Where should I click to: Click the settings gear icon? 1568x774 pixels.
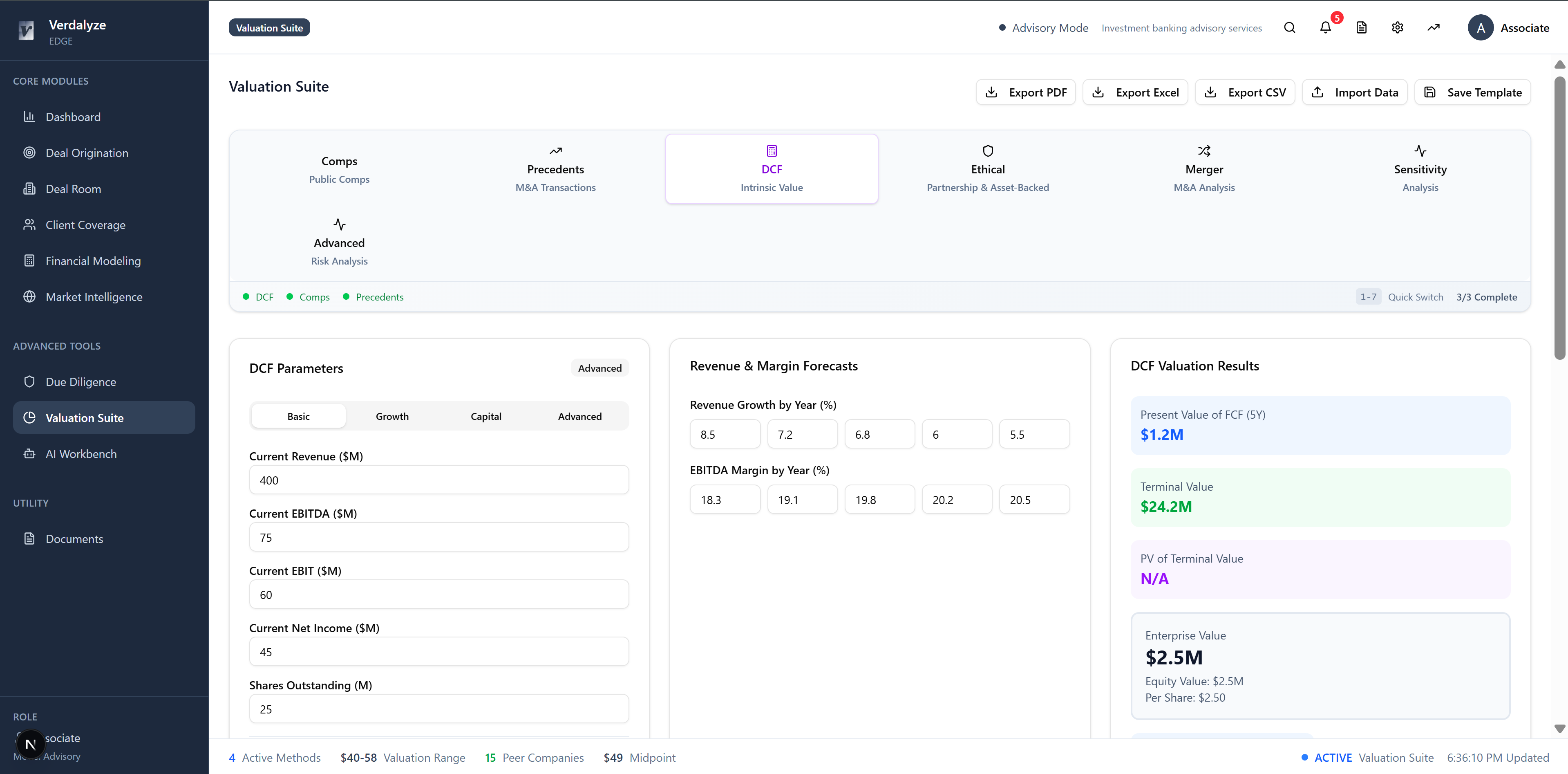(x=1397, y=27)
